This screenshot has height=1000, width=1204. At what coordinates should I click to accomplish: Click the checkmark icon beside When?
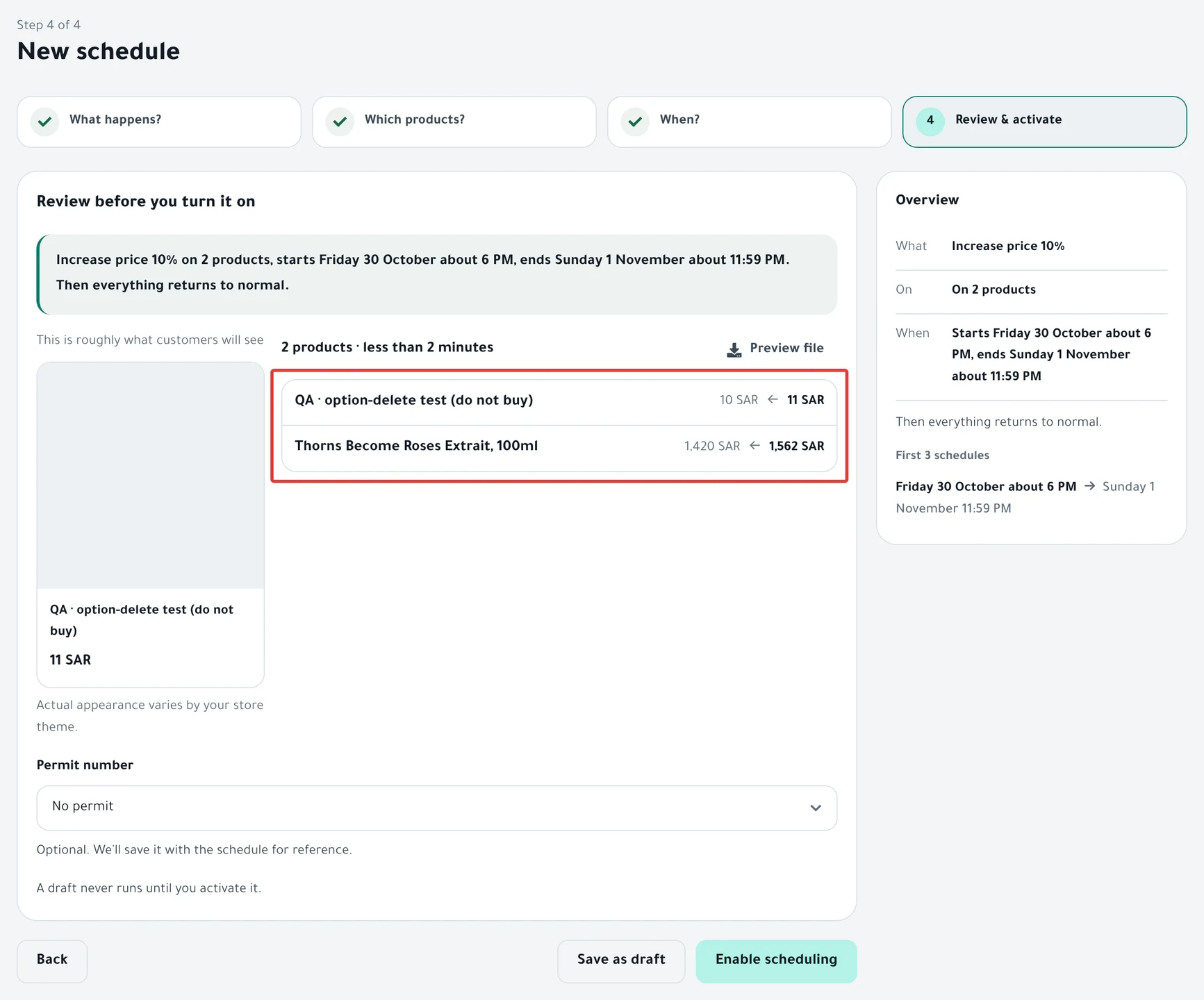click(635, 122)
